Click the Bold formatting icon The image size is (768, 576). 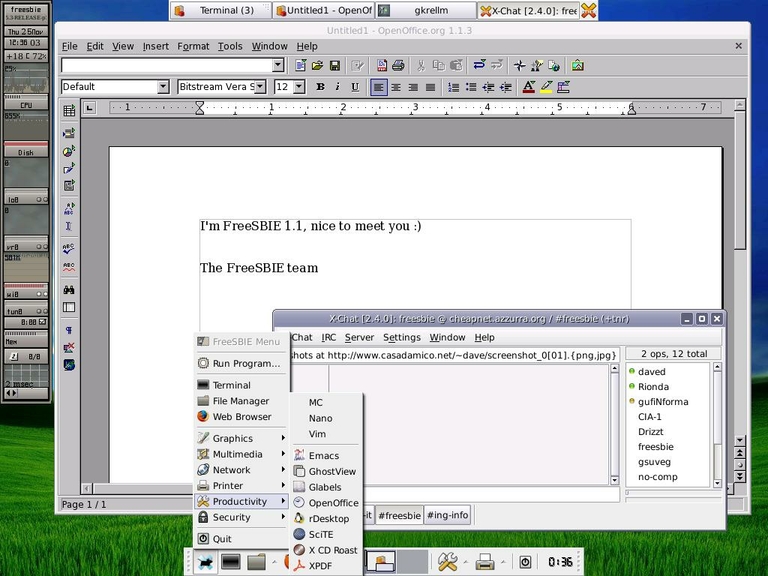click(320, 87)
